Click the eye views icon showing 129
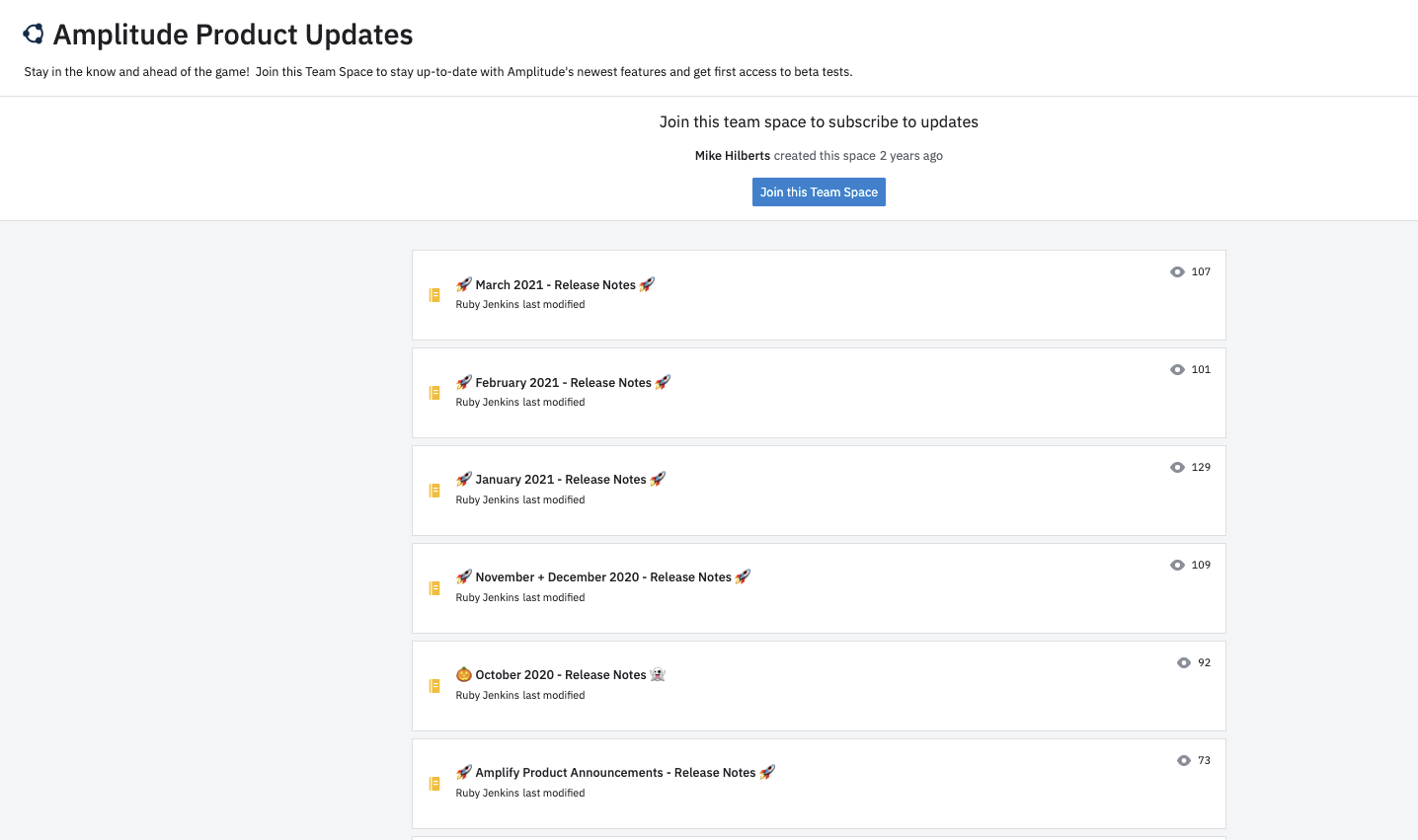1418x840 pixels. [1177, 468]
